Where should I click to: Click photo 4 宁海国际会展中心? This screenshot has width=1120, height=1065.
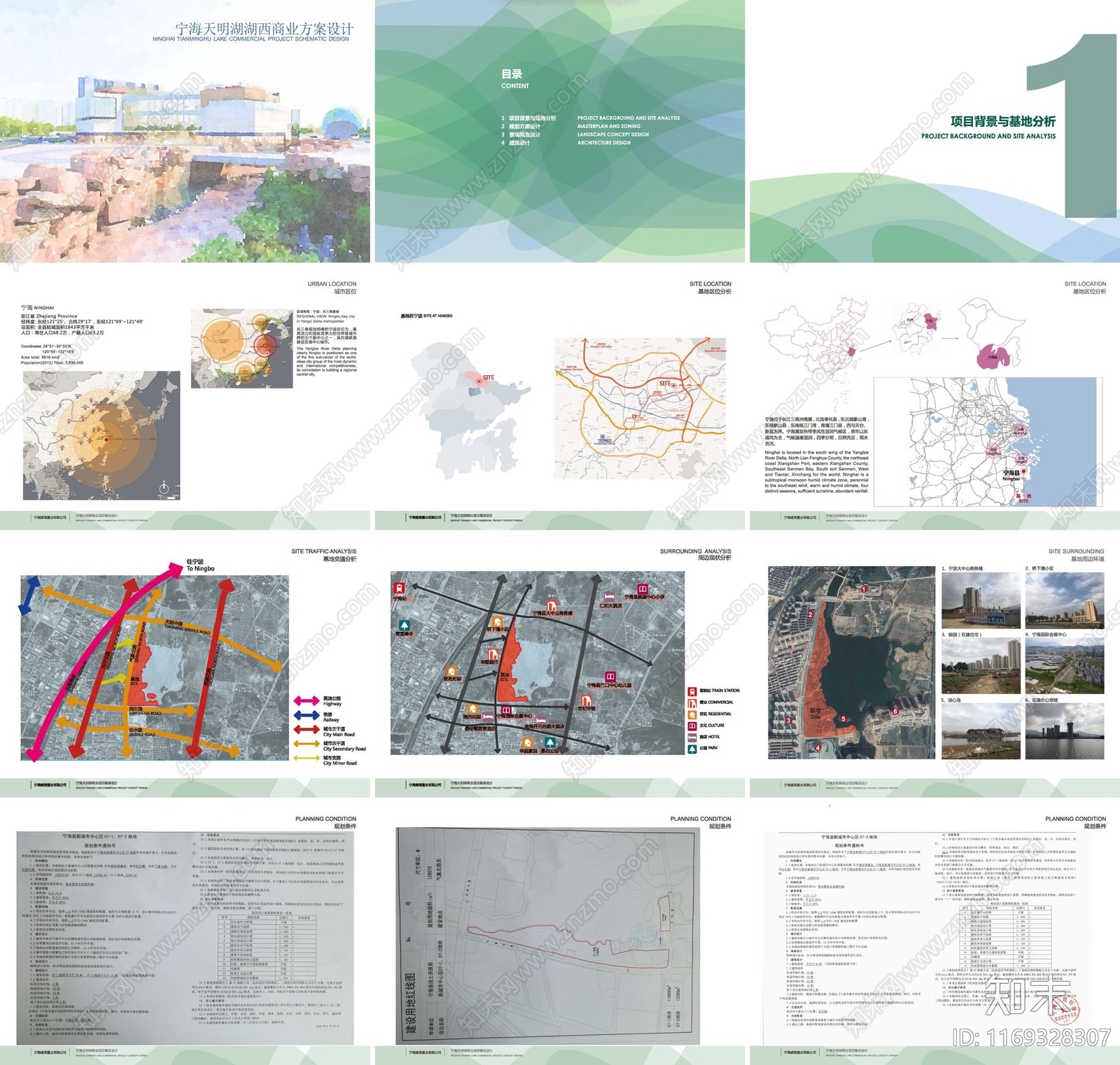click(1065, 666)
